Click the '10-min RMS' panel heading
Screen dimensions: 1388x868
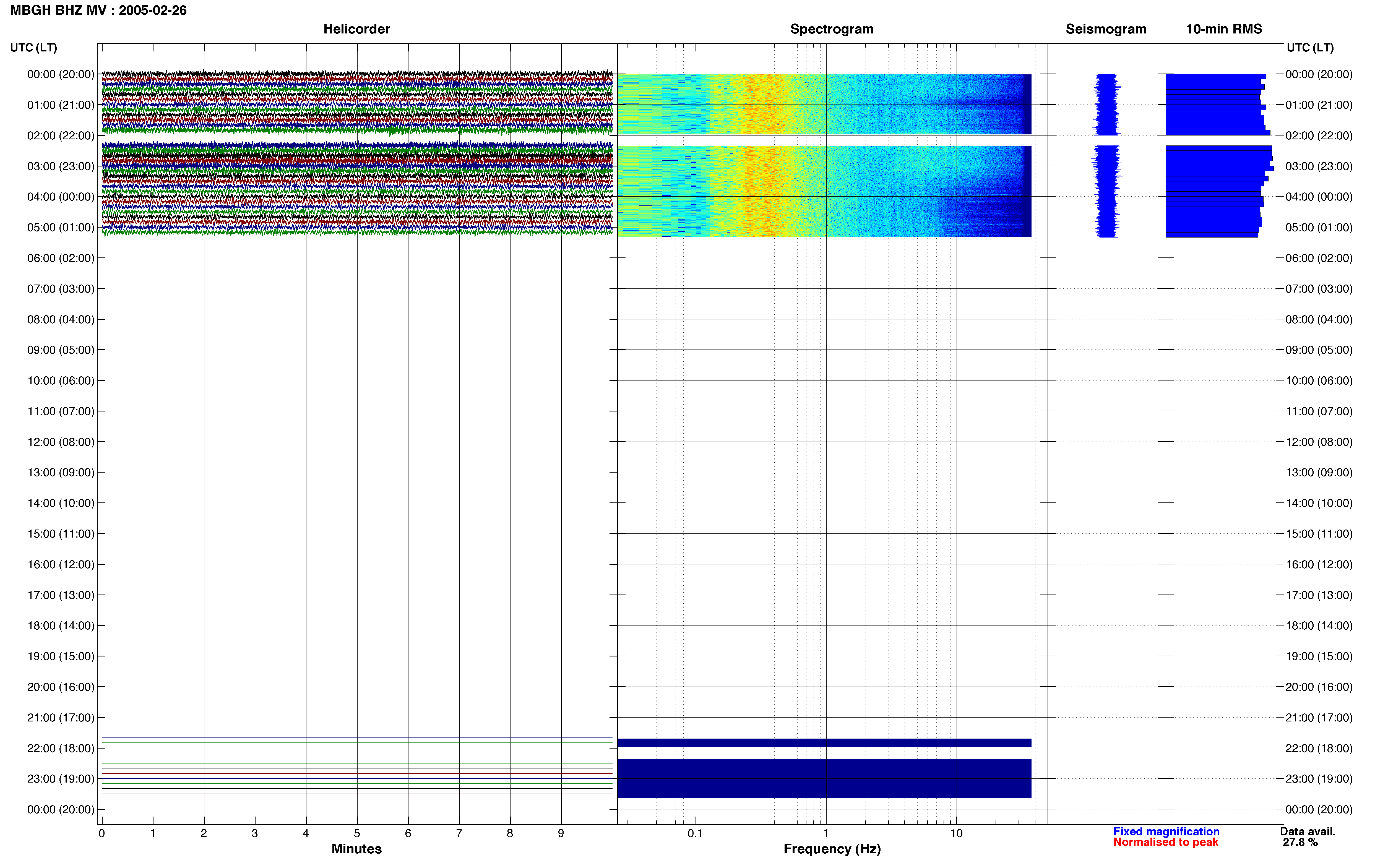(1224, 29)
